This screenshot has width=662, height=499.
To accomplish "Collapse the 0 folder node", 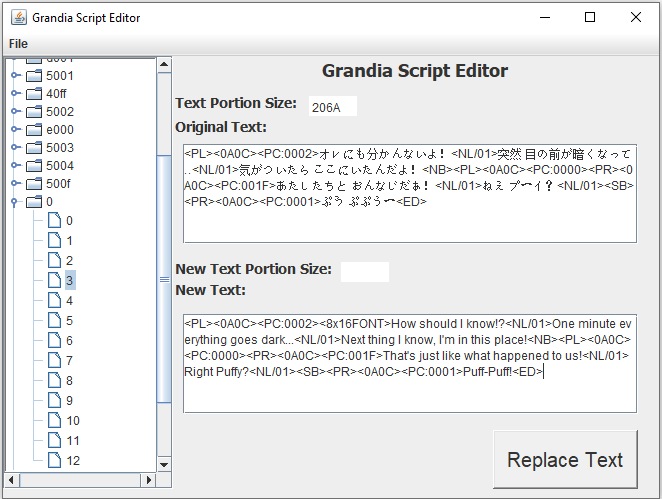I will pos(14,202).
